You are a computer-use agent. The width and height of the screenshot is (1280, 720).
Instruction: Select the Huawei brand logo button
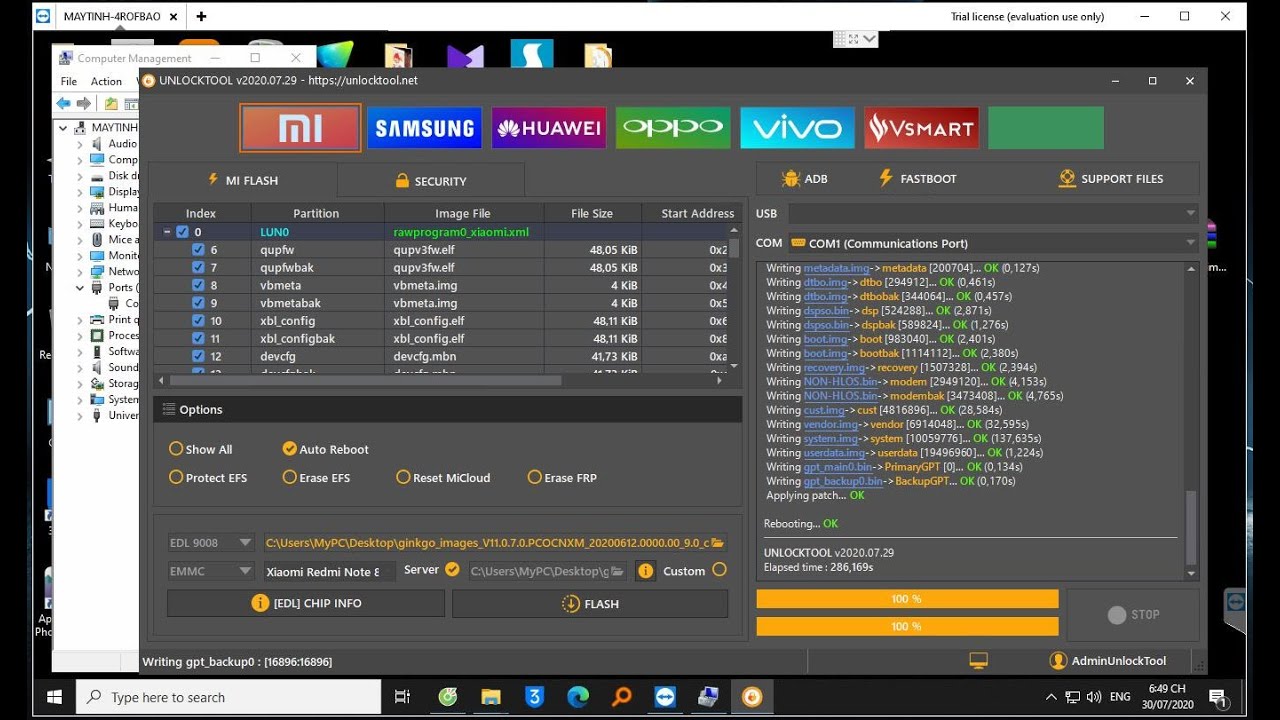[x=549, y=128]
